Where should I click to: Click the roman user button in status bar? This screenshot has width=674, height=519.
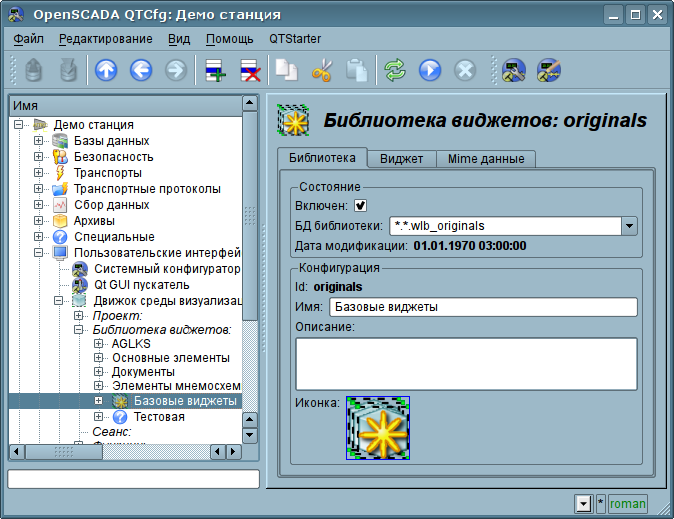(628, 503)
